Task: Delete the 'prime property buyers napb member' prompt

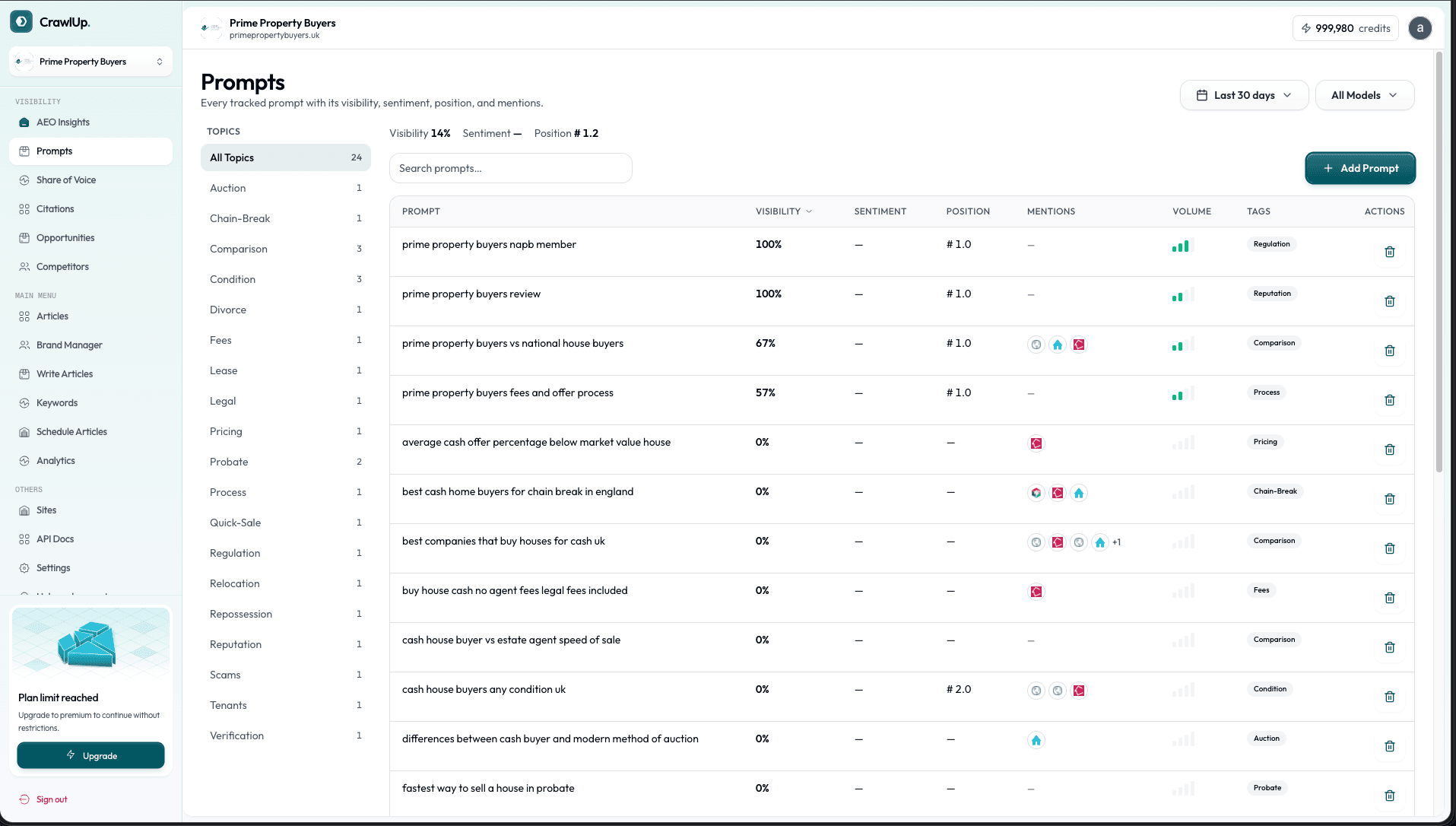Action: [1390, 252]
